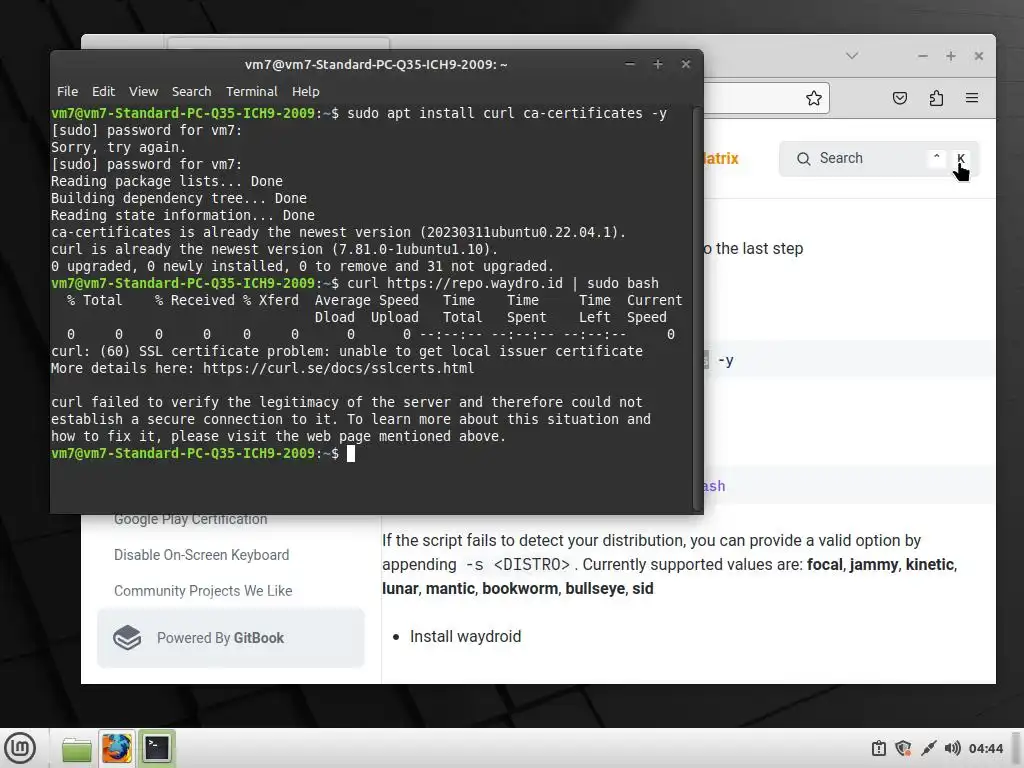
Task: Click the word 'jammy' in supported values
Action: tap(873, 564)
